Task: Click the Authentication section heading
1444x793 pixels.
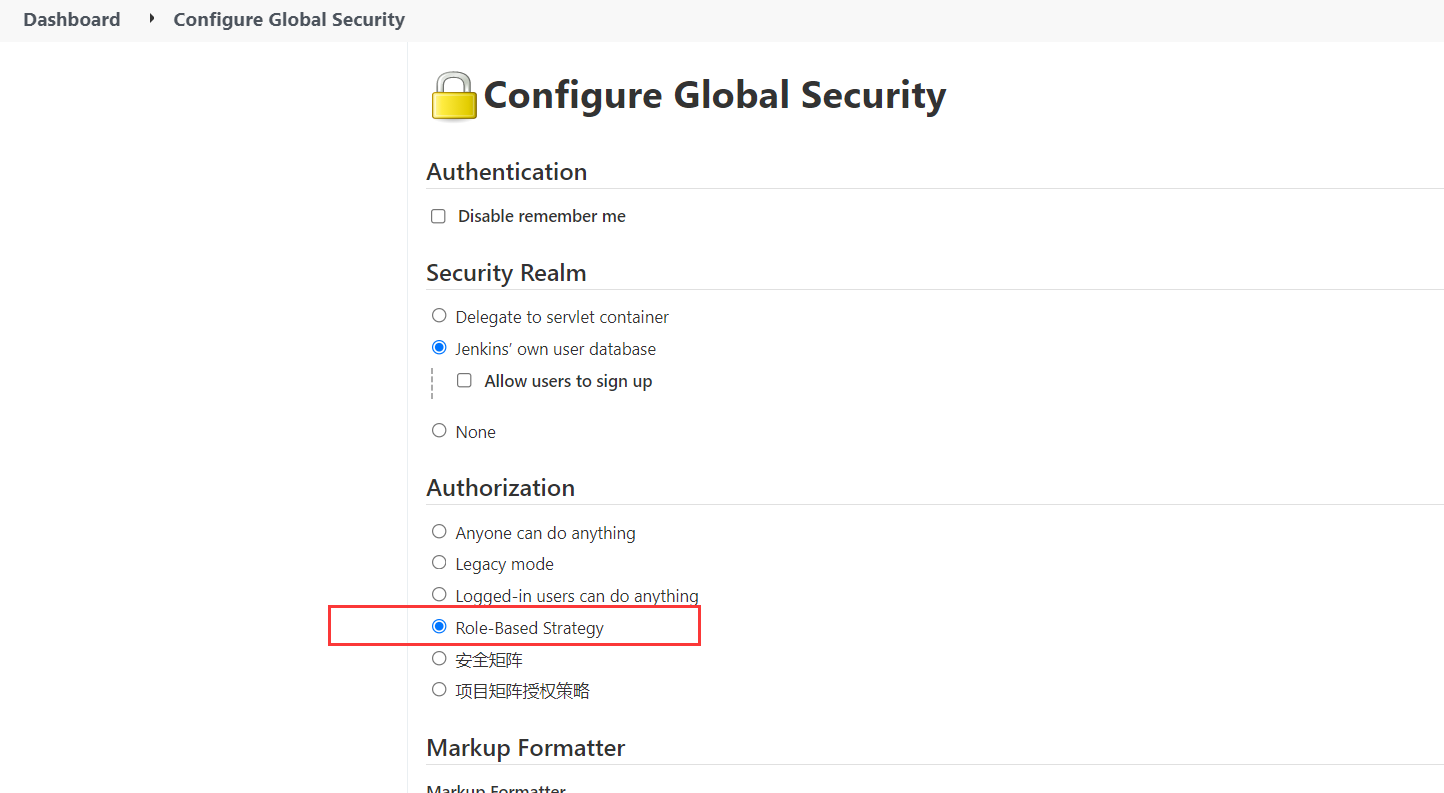Action: [506, 172]
